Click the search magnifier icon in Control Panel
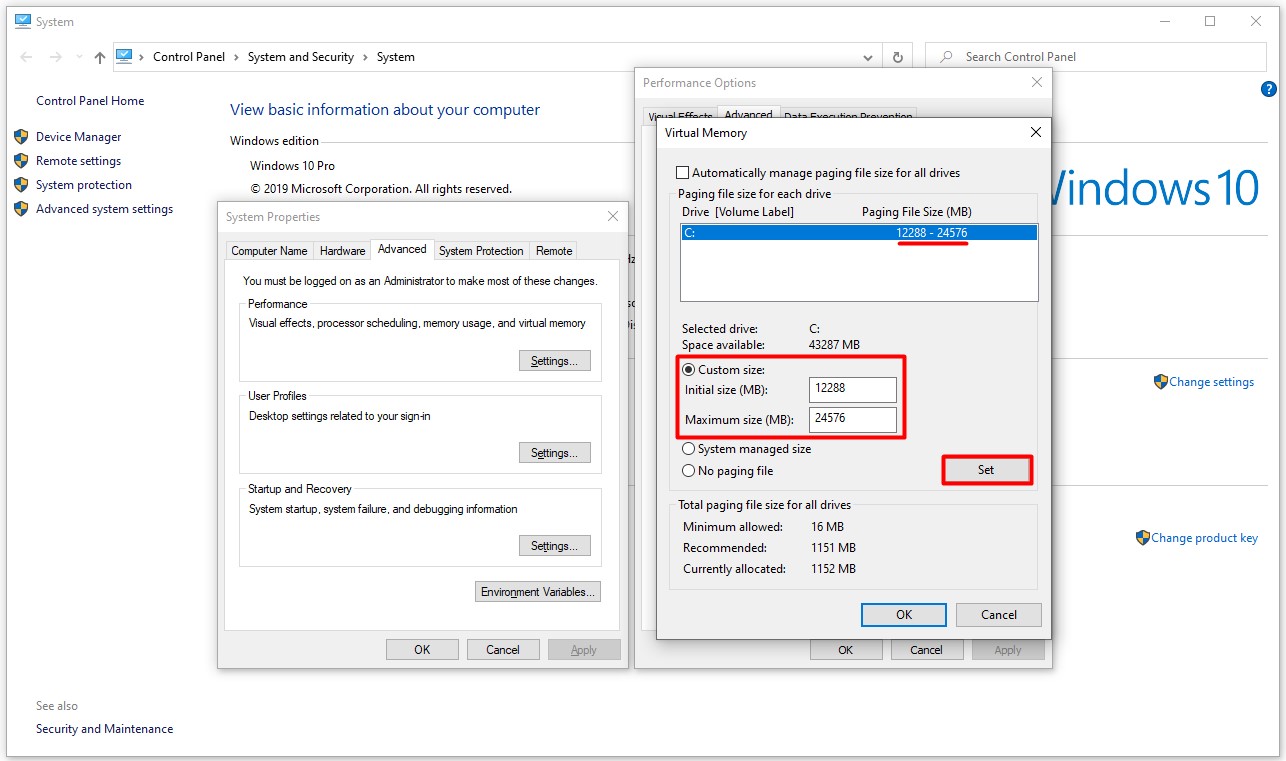 pyautogui.click(x=946, y=58)
